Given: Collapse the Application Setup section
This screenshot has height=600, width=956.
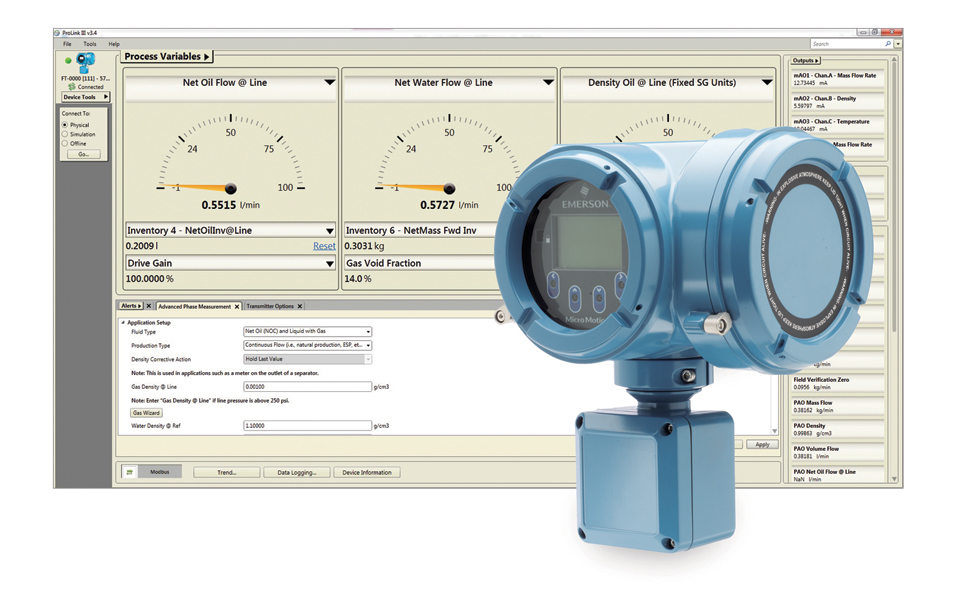Looking at the screenshot, I should click(x=123, y=323).
